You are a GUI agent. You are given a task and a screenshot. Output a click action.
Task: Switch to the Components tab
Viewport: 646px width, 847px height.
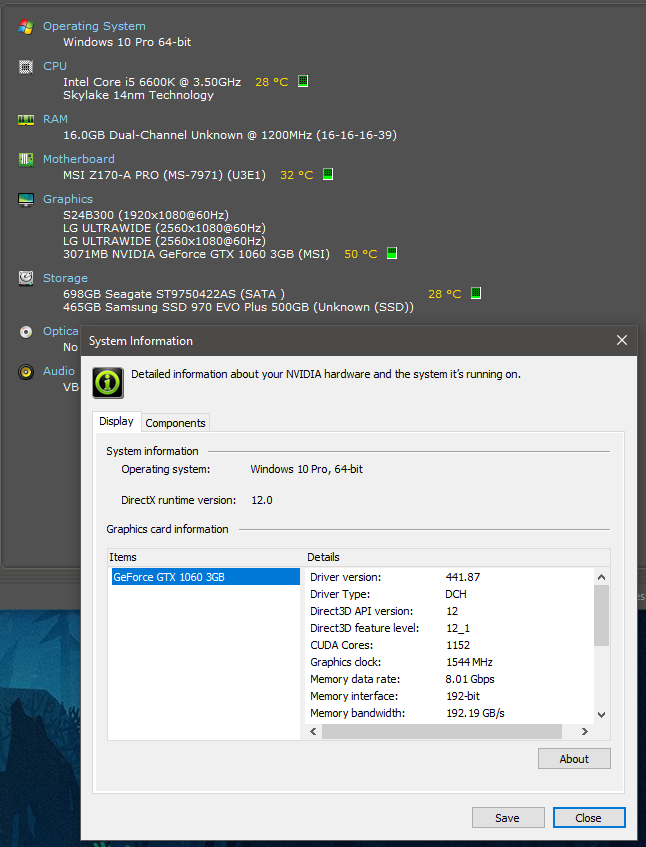pyautogui.click(x=176, y=423)
